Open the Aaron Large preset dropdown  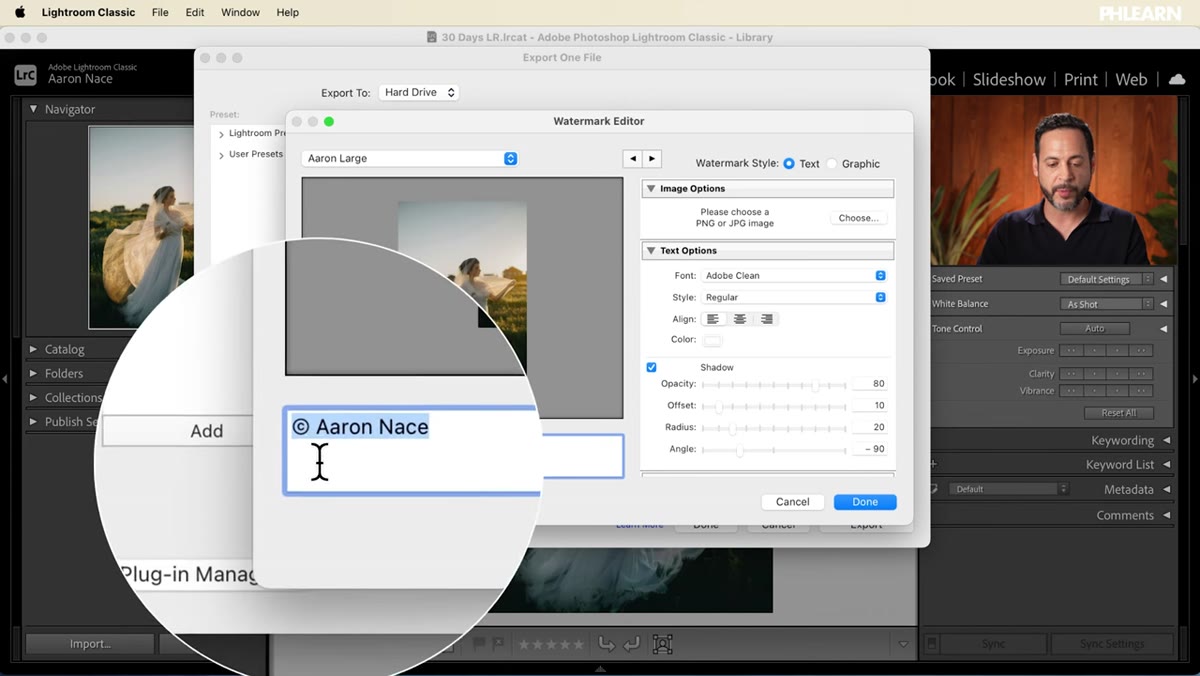point(409,158)
